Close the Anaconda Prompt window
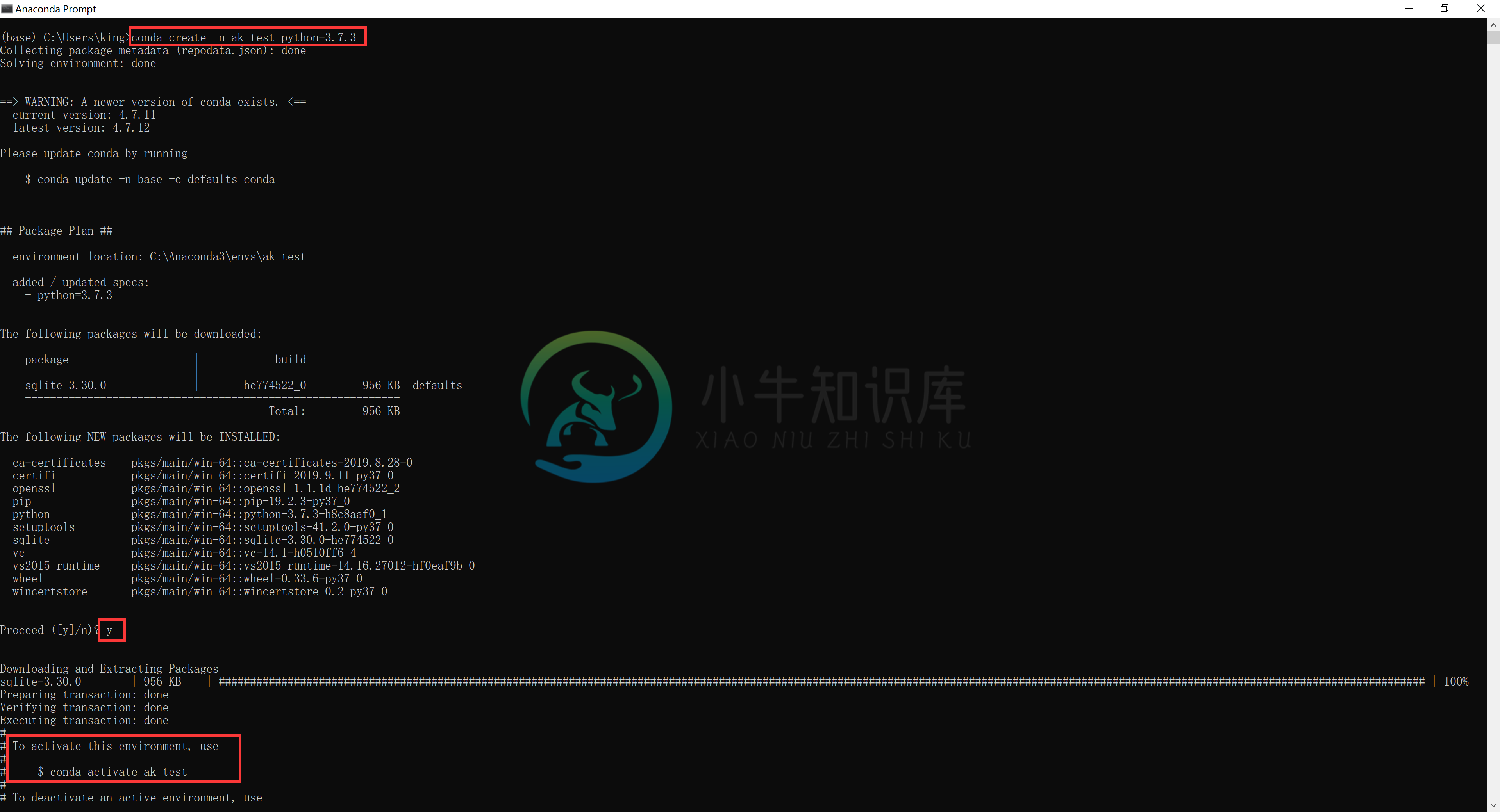 tap(1481, 9)
